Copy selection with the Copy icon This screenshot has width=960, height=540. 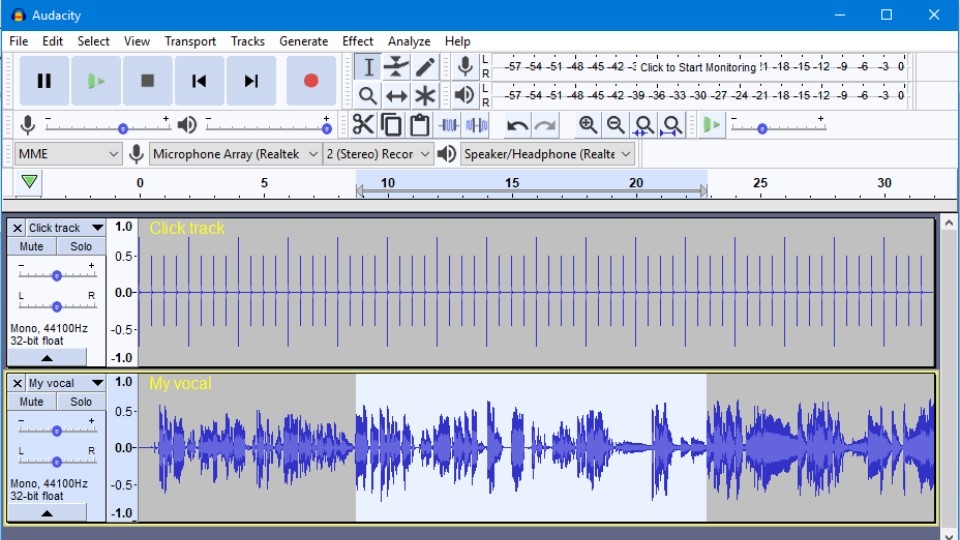tap(391, 125)
